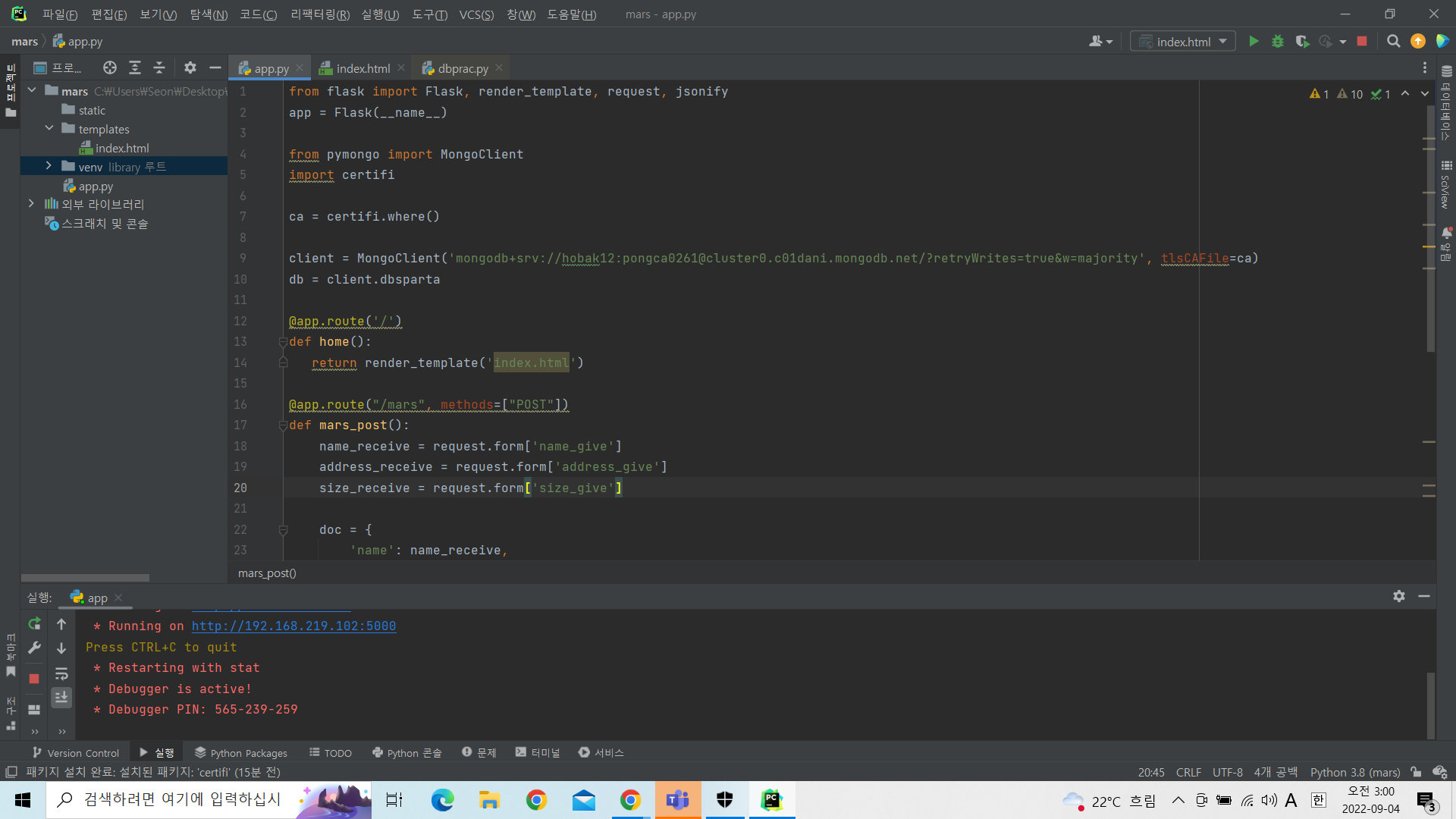Open Search Everywhere magnifier
This screenshot has width=1456, height=819.
pyautogui.click(x=1393, y=42)
